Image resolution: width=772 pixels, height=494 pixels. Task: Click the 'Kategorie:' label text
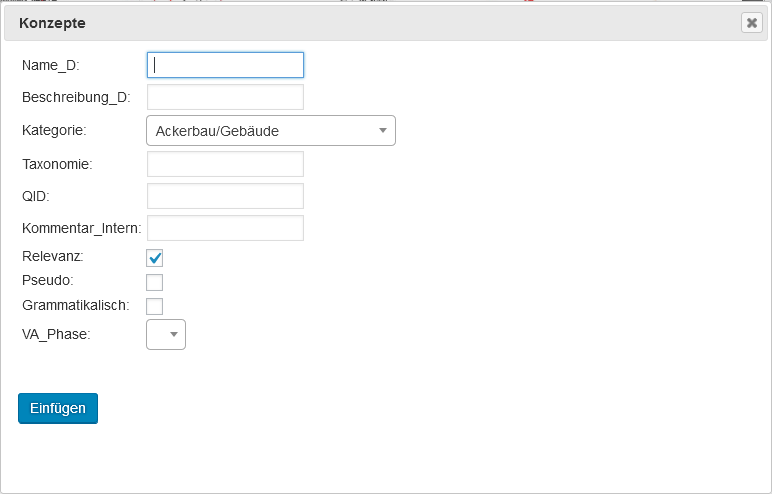pos(54,130)
